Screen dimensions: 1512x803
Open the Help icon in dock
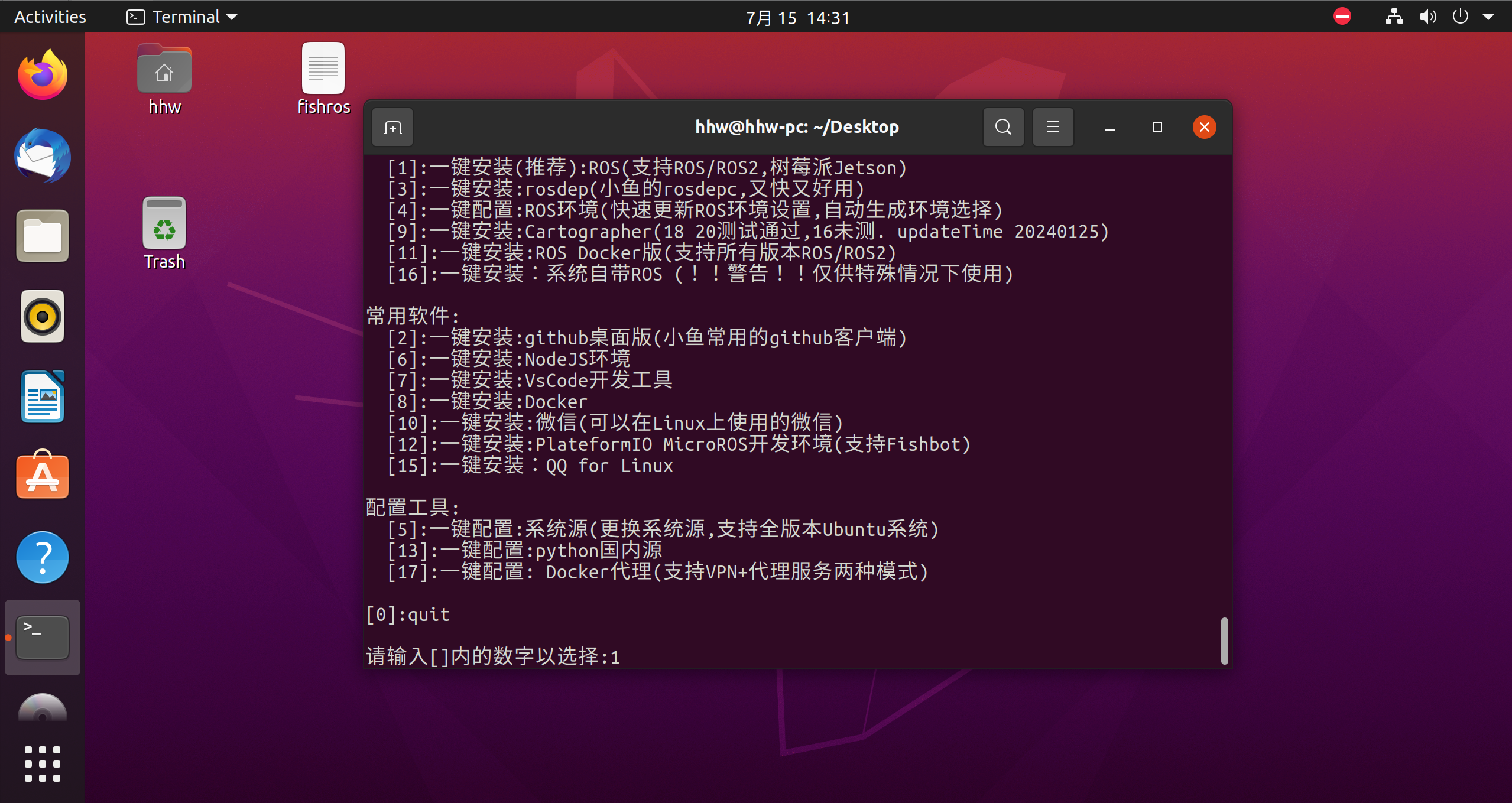click(43, 557)
